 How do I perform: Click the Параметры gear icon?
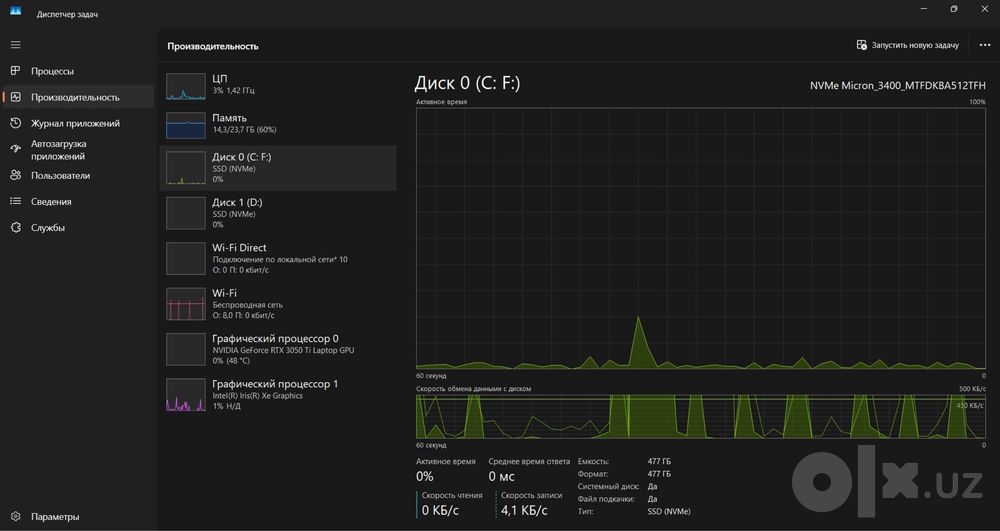16,517
